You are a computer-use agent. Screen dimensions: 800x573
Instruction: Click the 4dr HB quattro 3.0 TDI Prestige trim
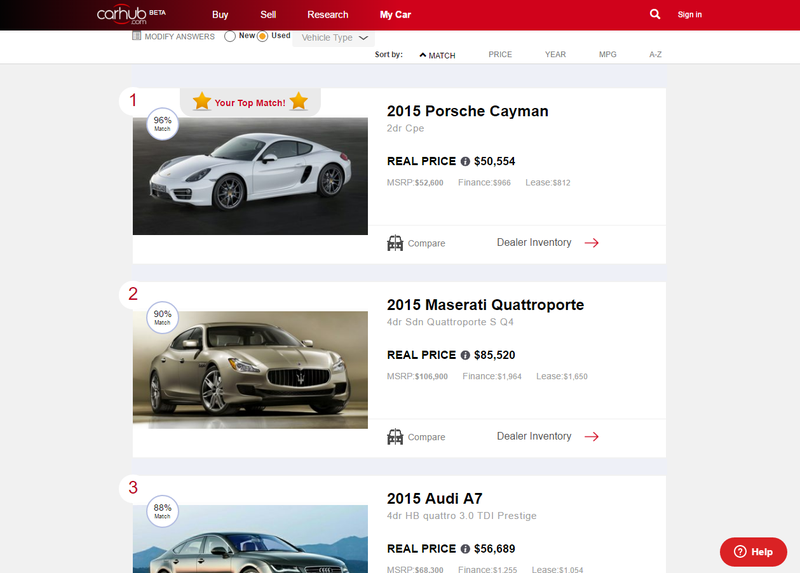(x=461, y=516)
